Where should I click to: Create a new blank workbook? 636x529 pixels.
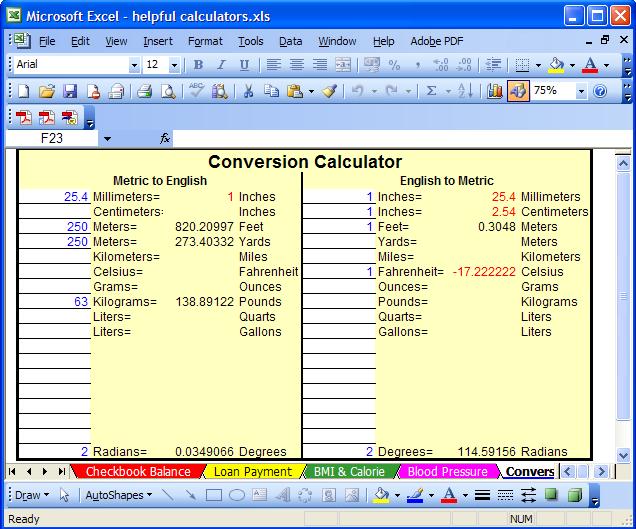tap(24, 91)
